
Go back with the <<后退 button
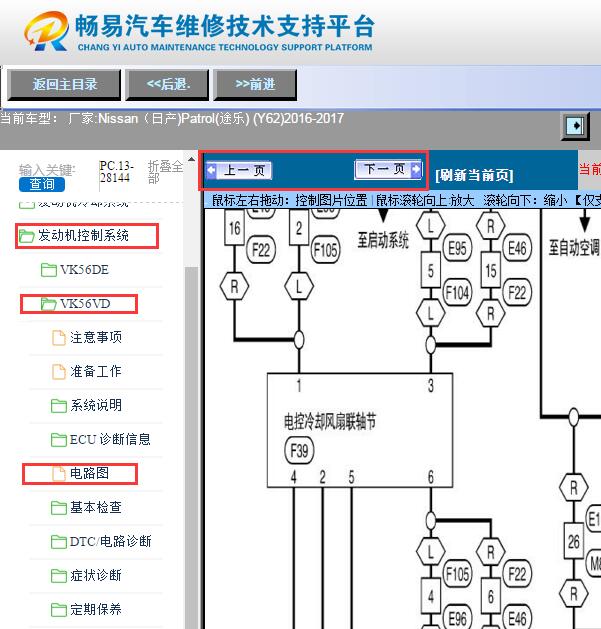[x=167, y=85]
